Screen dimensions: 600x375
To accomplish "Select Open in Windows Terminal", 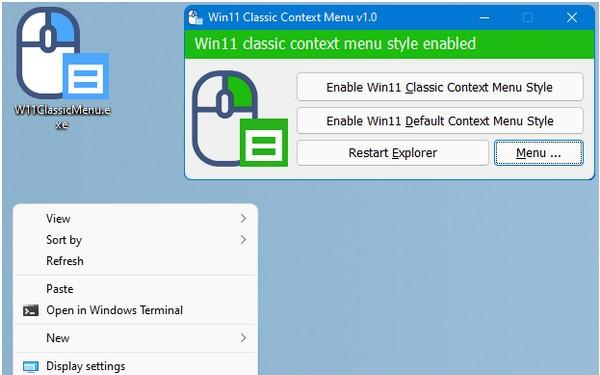I will coord(135,310).
